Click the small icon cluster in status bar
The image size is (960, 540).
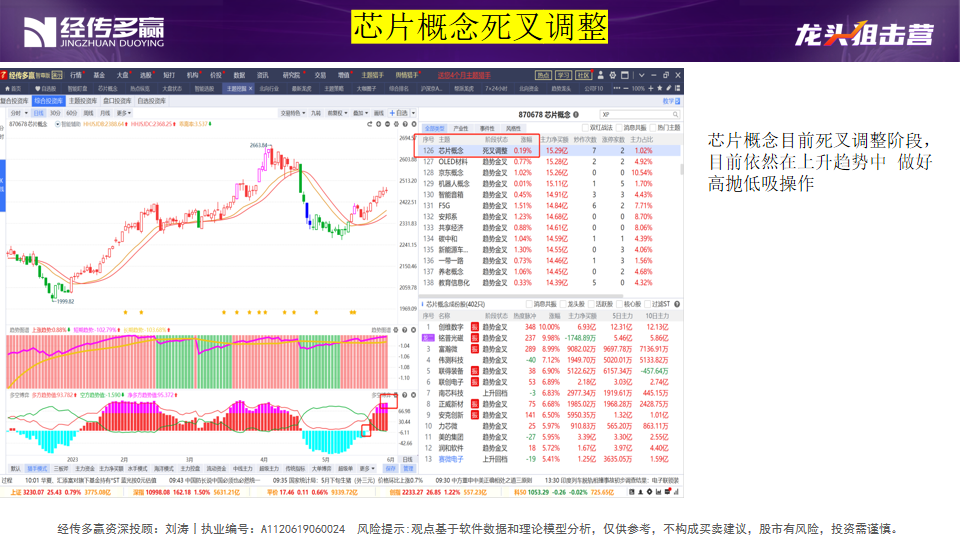click(x=654, y=492)
